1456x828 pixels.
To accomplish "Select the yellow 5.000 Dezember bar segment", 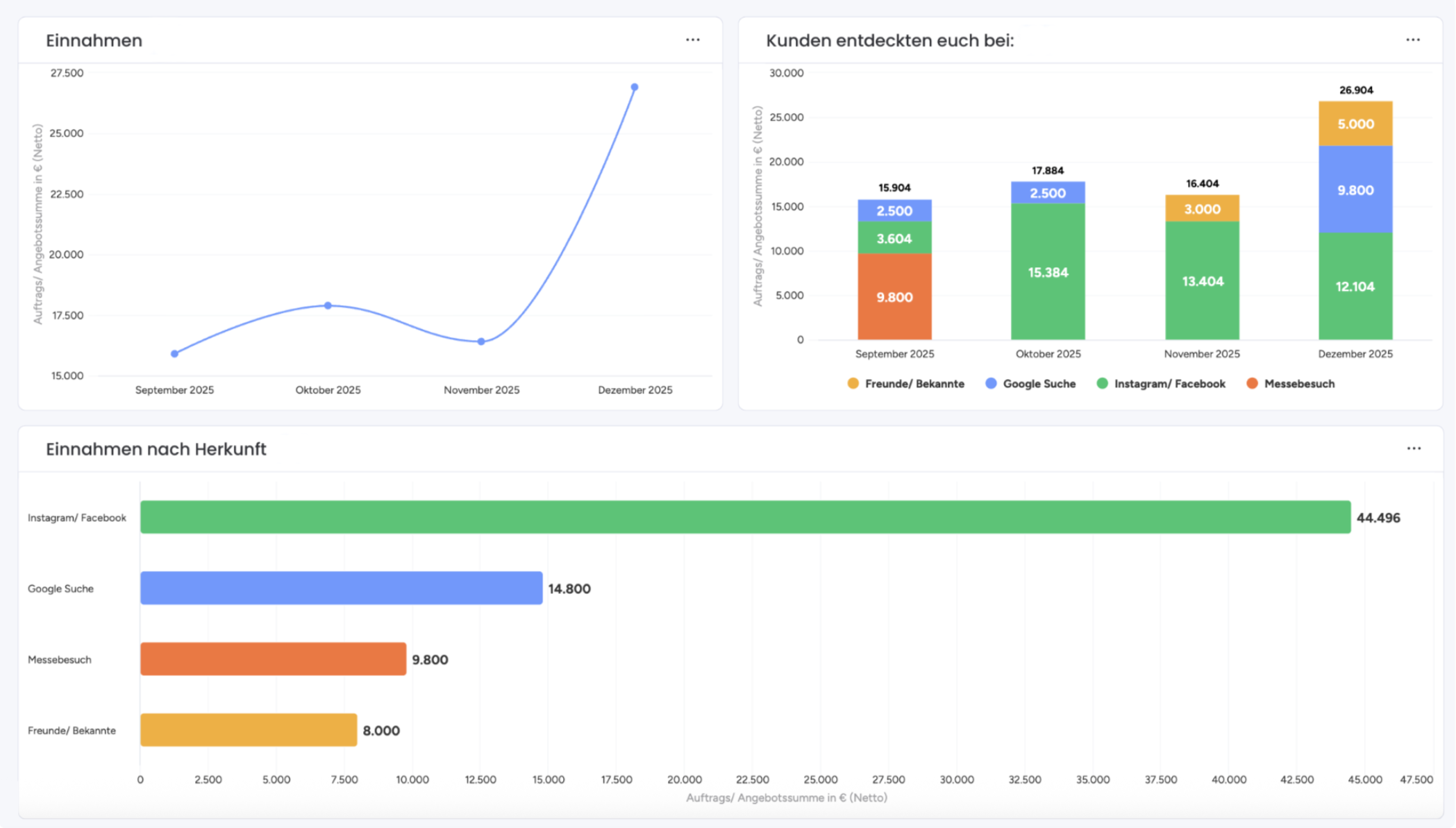I will coord(1355,124).
